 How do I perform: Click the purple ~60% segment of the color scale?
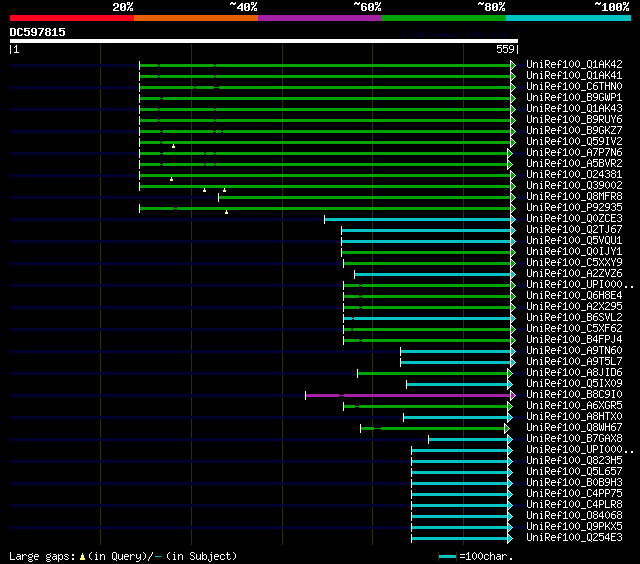(320, 18)
